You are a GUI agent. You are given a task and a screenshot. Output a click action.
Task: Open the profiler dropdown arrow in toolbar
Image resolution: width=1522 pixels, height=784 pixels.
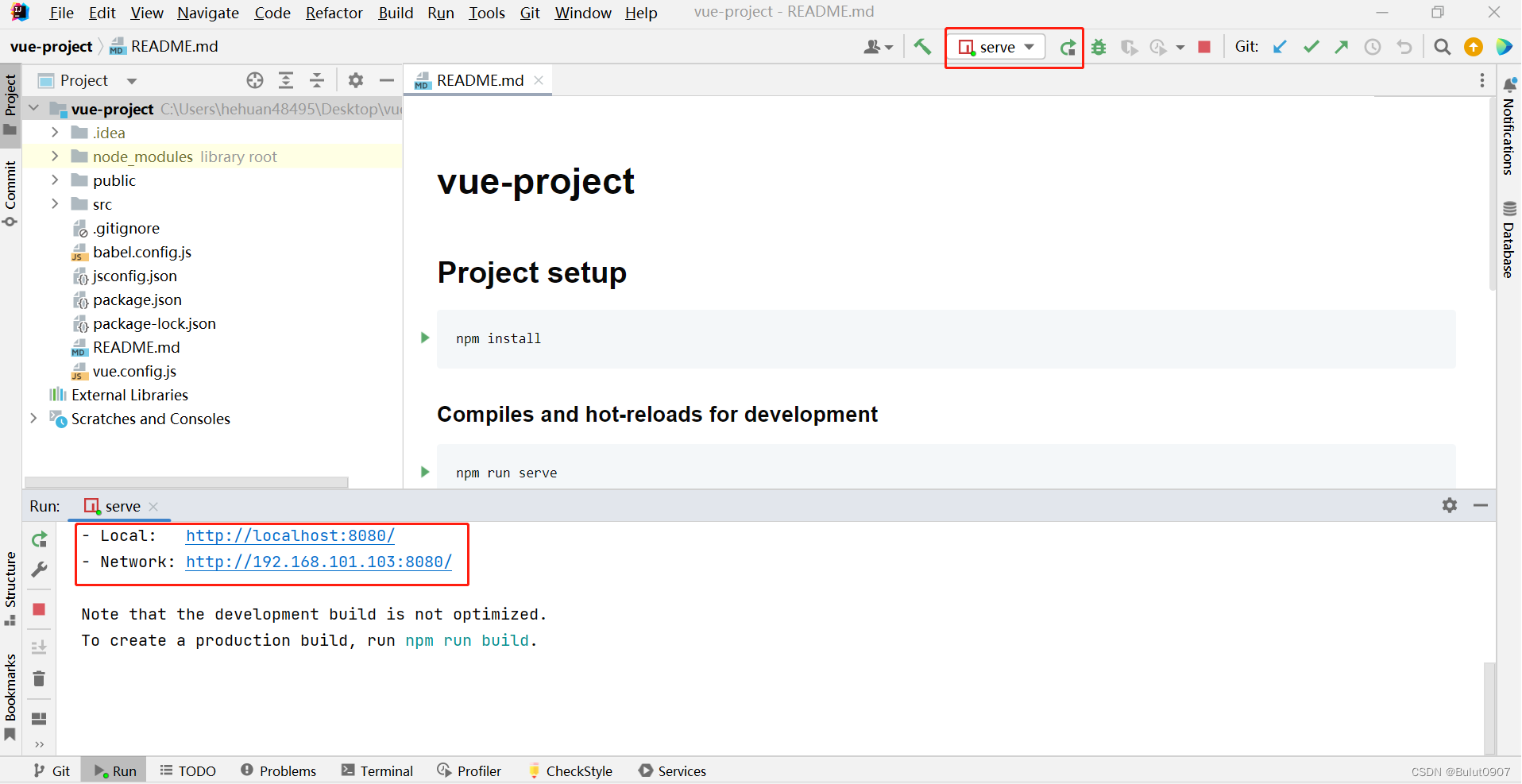click(x=1180, y=48)
